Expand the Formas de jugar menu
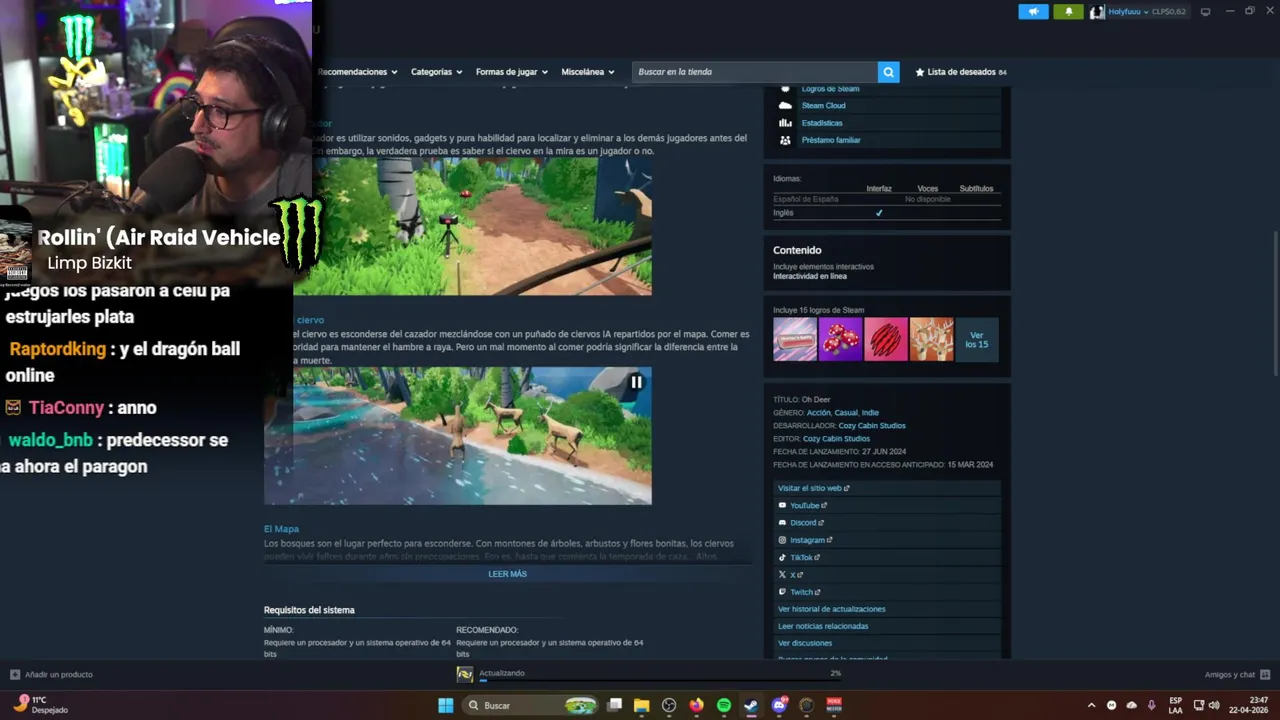 (x=512, y=72)
